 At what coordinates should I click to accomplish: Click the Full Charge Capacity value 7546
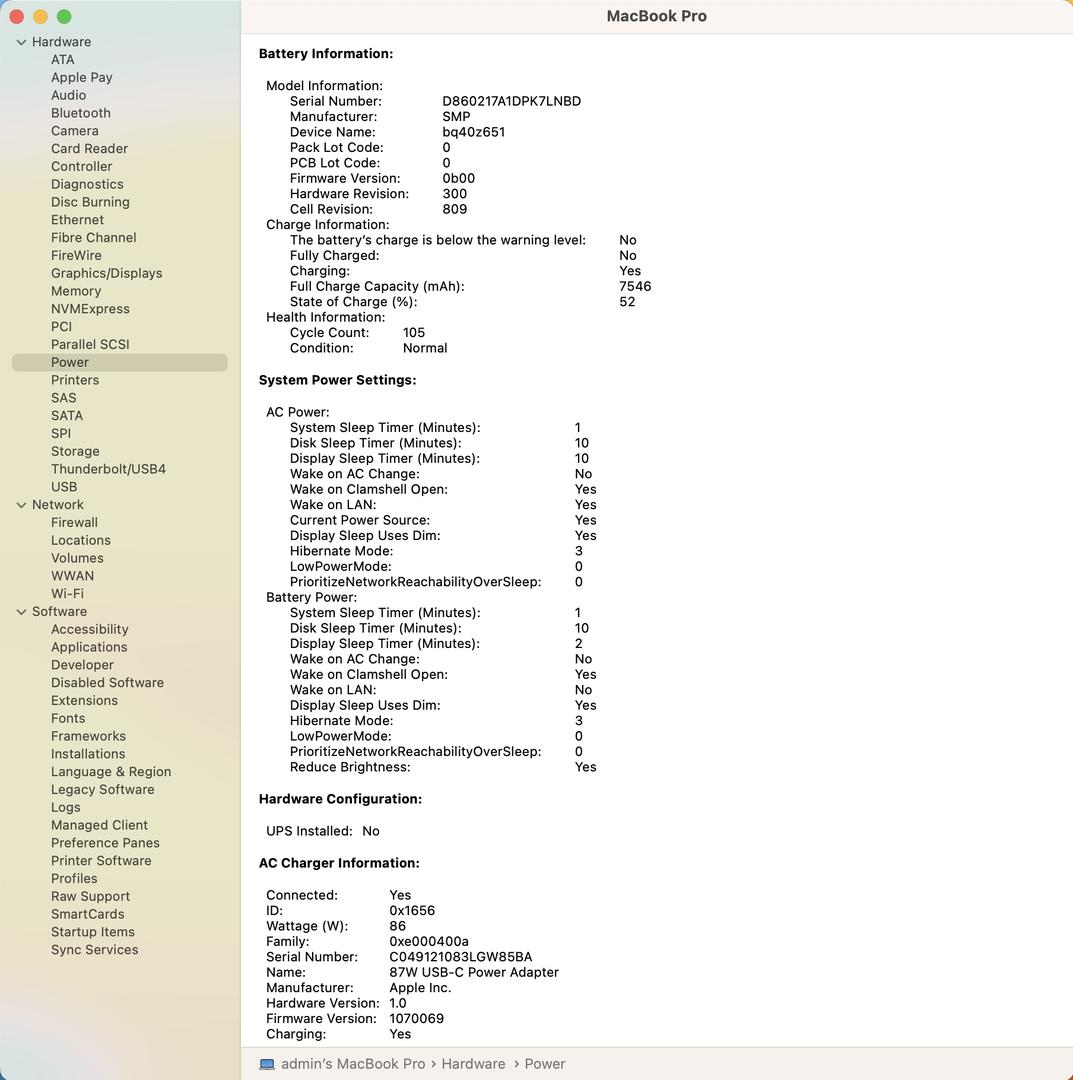[635, 287]
